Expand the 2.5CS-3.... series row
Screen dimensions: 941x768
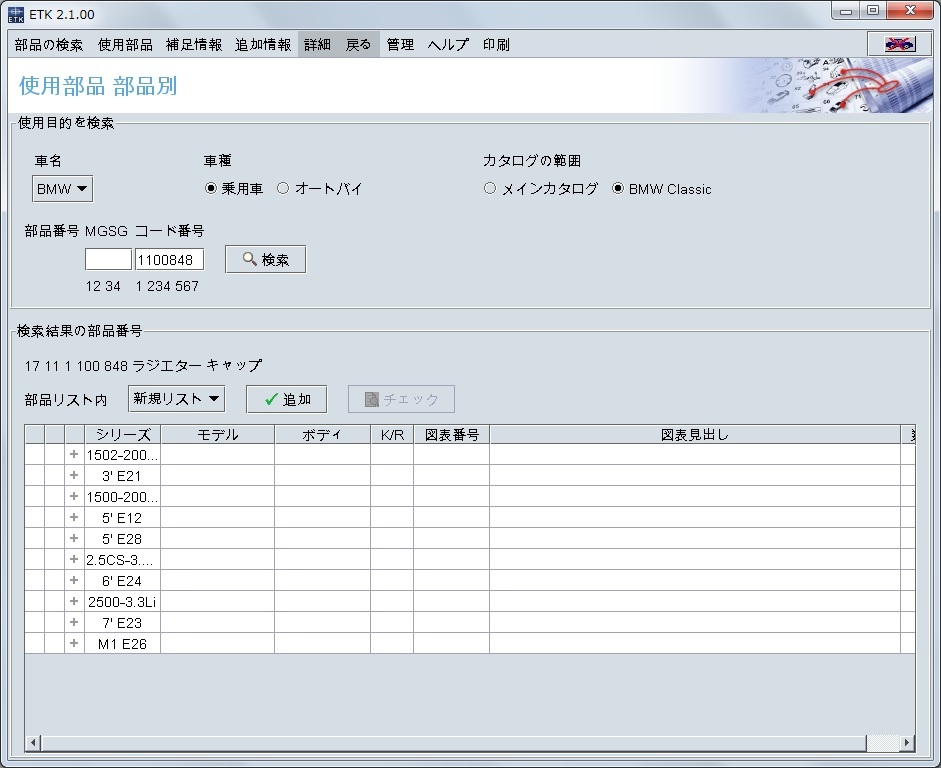point(74,559)
